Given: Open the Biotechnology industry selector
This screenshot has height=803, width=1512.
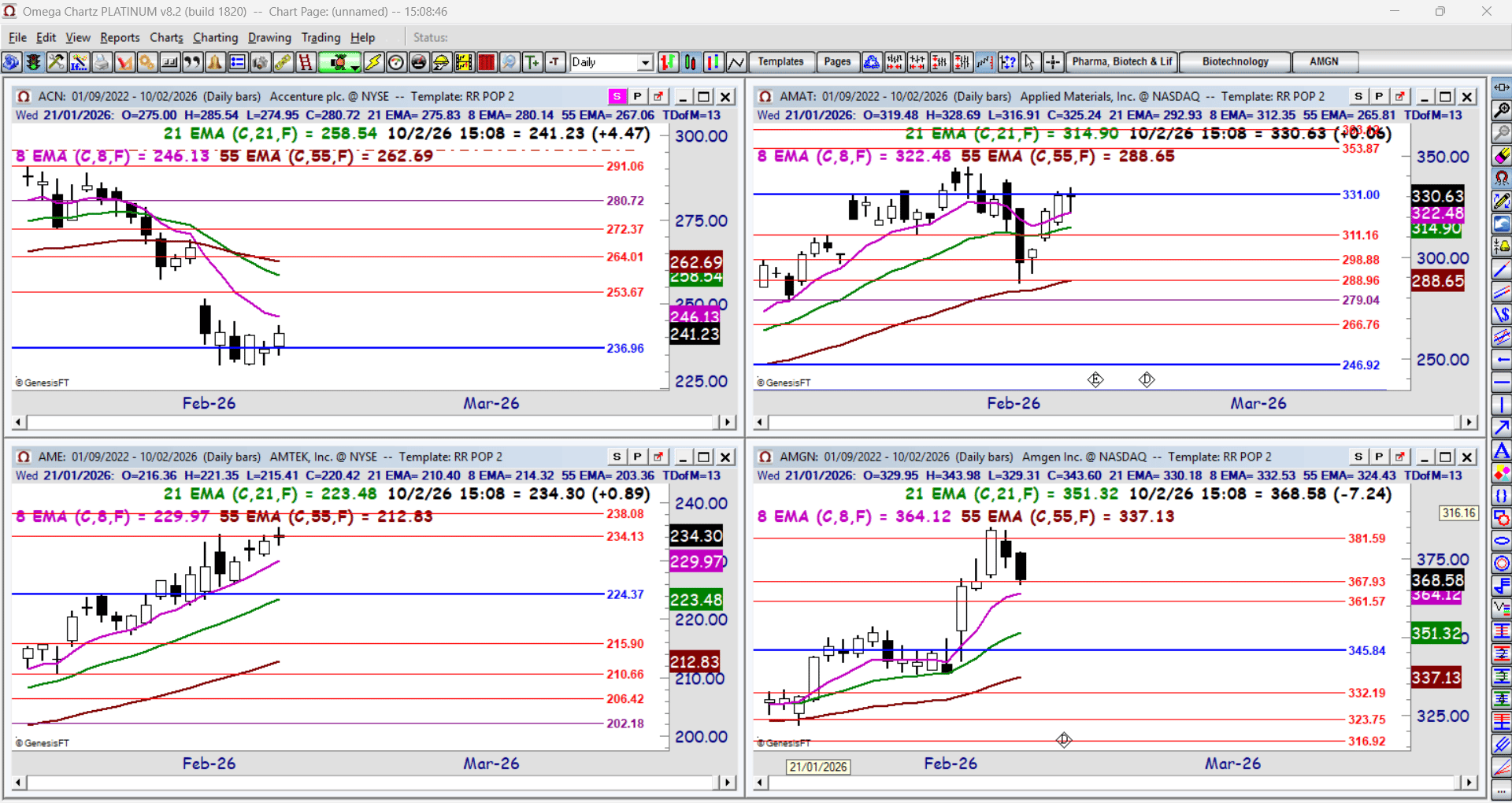Looking at the screenshot, I should (1236, 62).
